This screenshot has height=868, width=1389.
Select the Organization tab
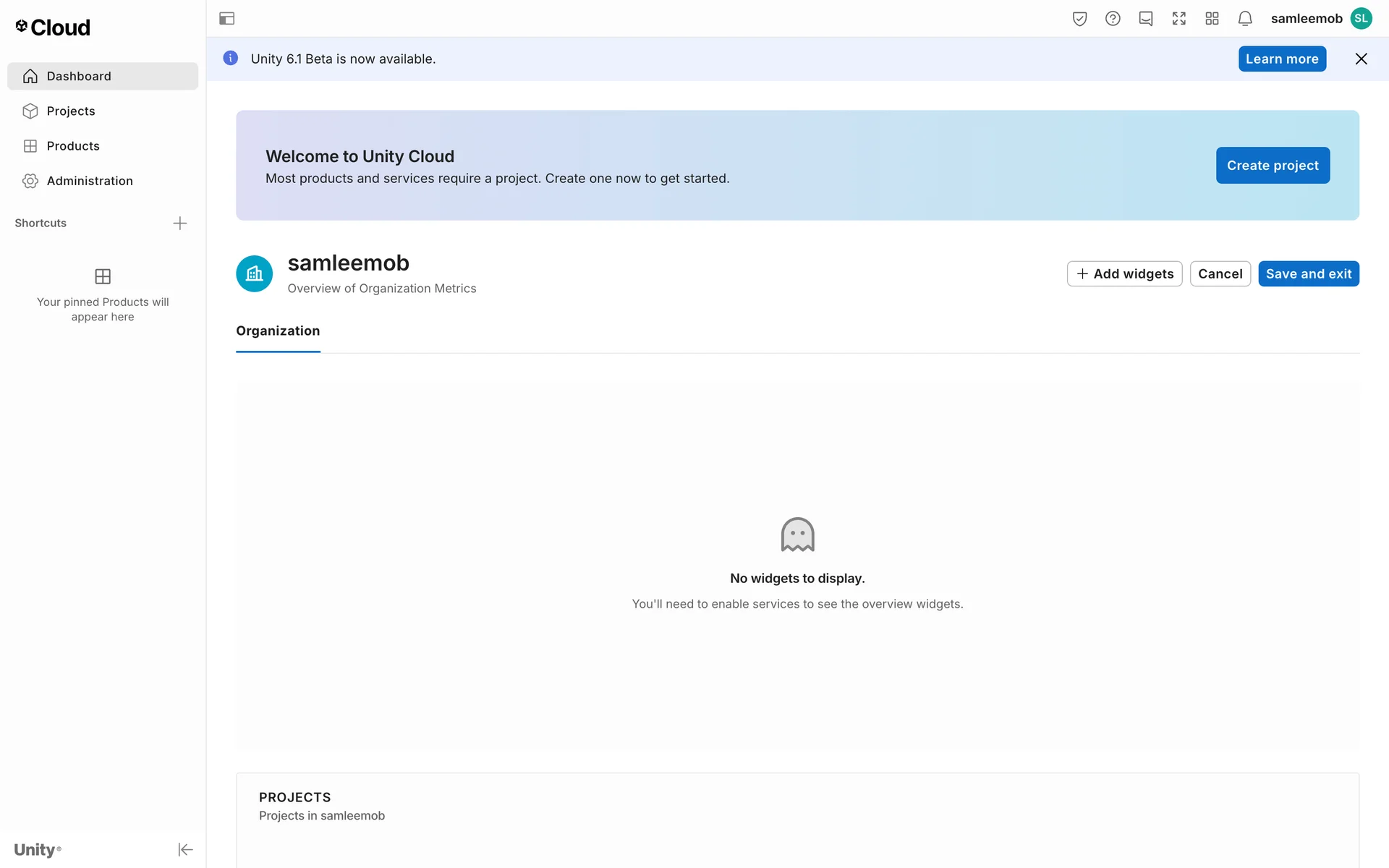coord(278,331)
